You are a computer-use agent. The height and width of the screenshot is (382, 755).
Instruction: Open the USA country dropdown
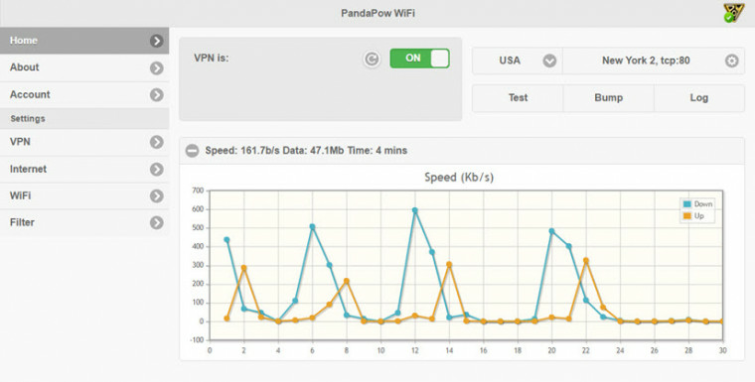click(x=517, y=61)
